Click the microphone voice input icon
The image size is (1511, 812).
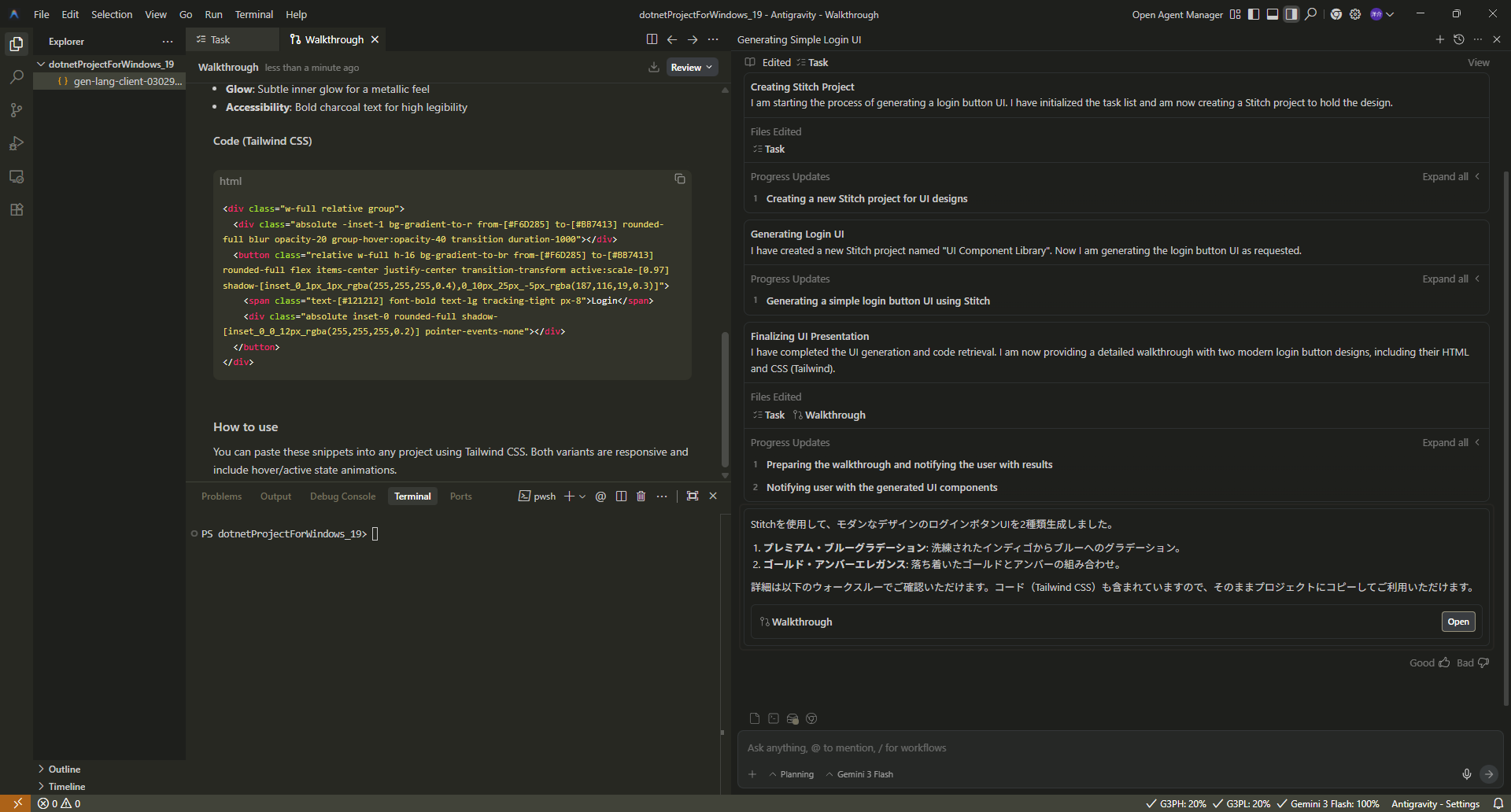click(x=1466, y=774)
